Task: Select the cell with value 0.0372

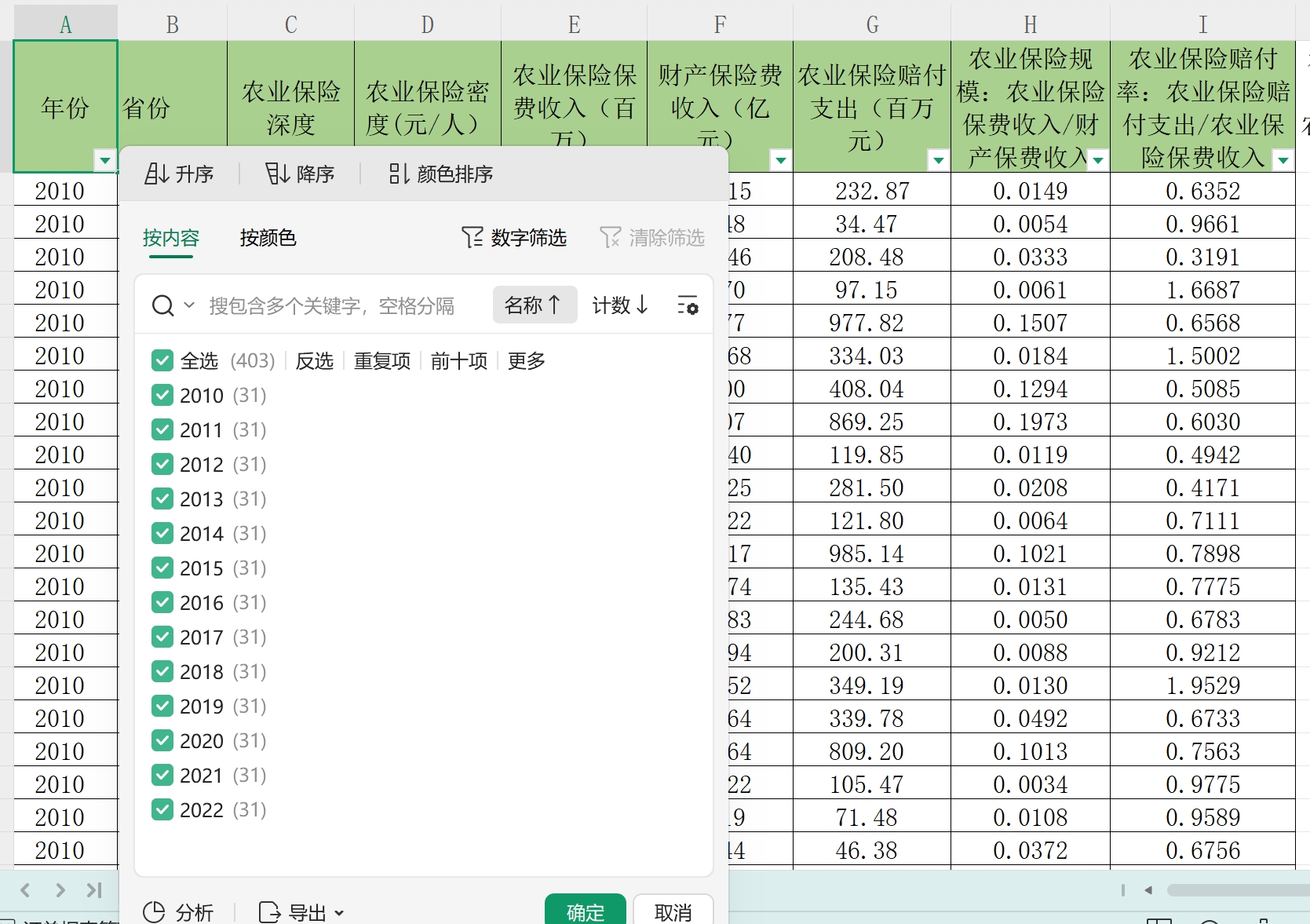Action: 1031,850
